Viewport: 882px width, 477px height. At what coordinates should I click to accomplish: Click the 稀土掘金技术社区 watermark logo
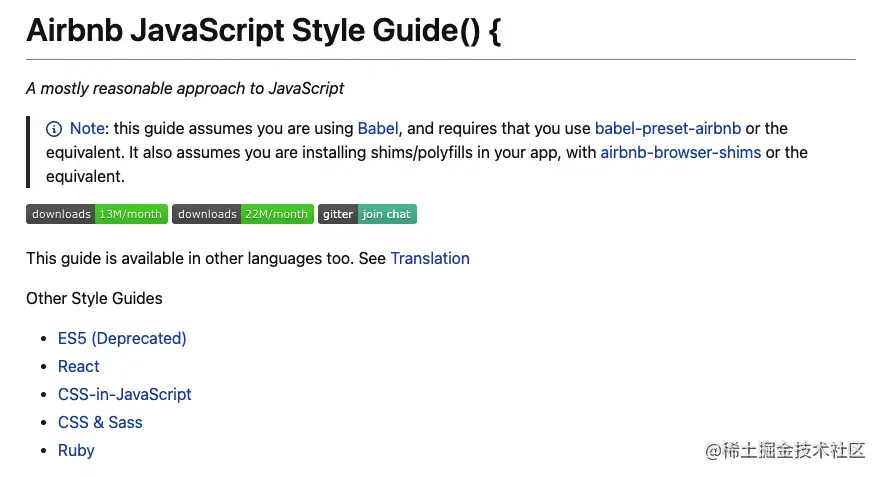784,451
